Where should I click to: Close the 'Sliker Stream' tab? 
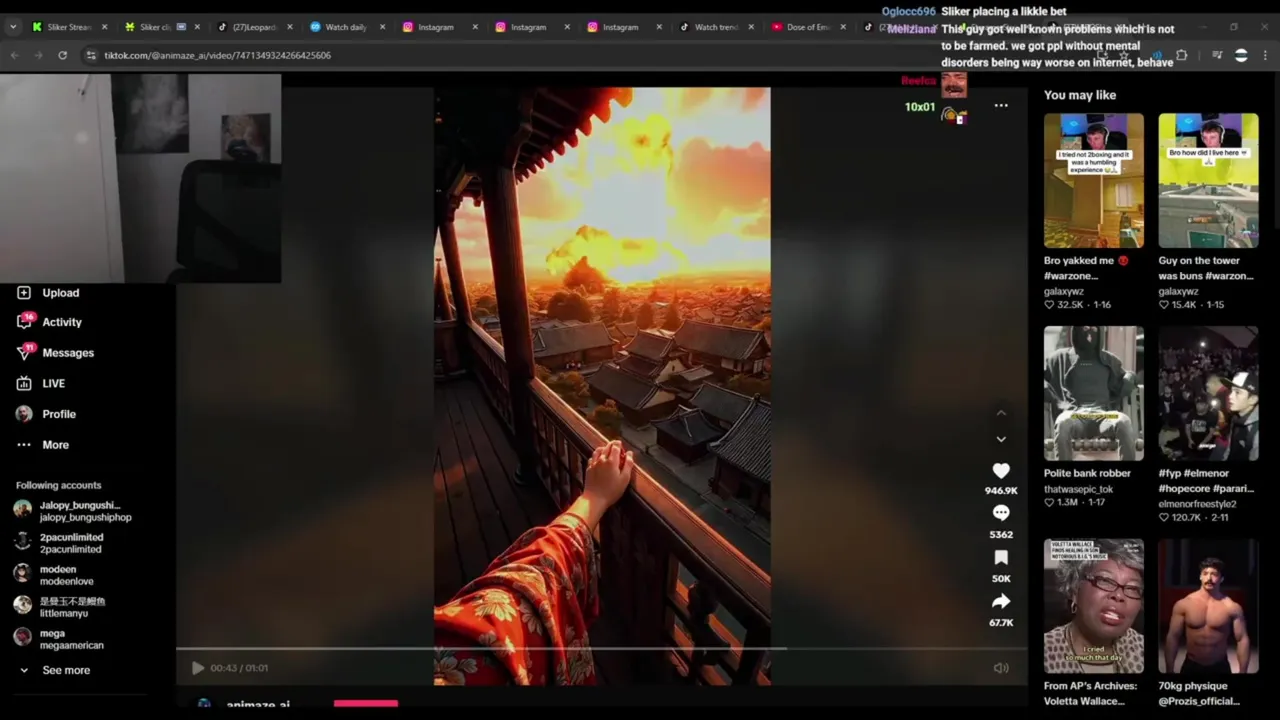point(104,27)
